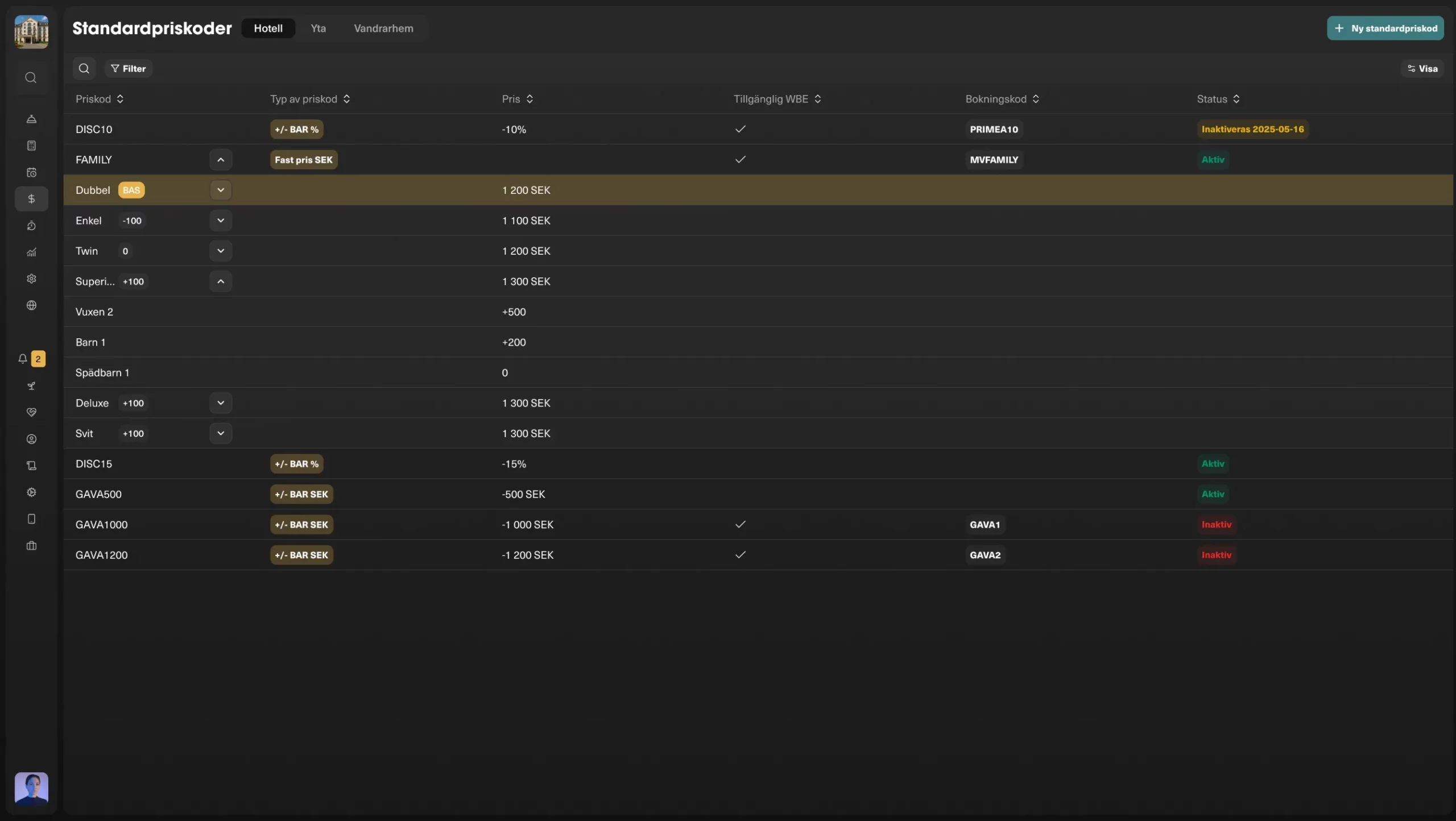Toggle WBE checkmark for GAVA1000 row

coord(740,524)
